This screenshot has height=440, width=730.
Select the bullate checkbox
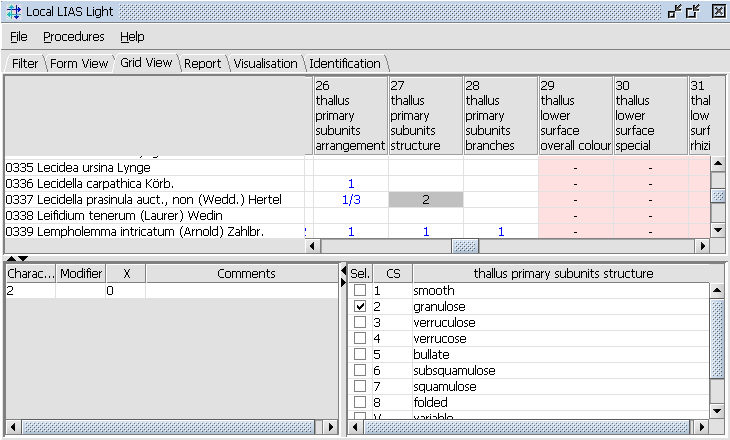[360, 354]
